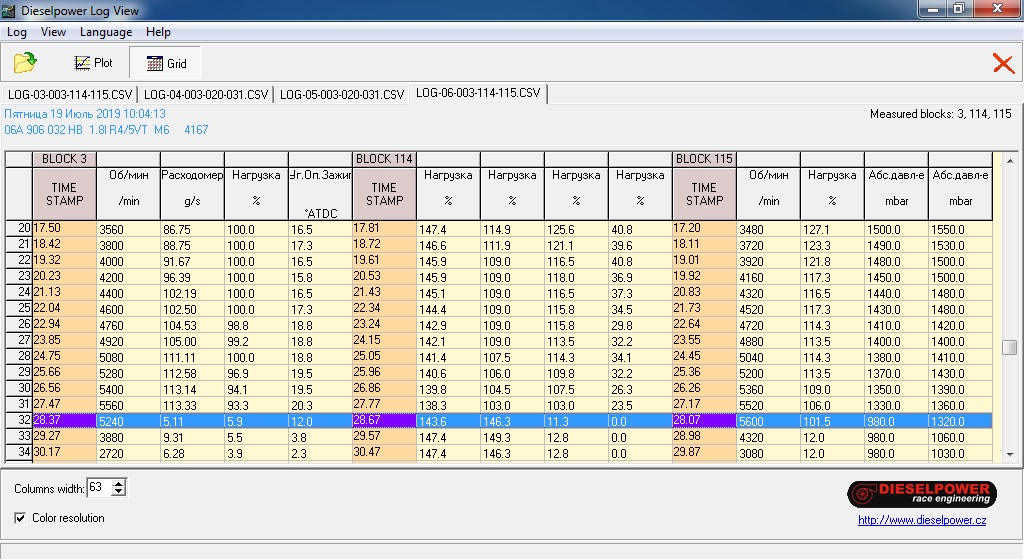Open the Log menu
This screenshot has width=1024, height=560.
17,32
